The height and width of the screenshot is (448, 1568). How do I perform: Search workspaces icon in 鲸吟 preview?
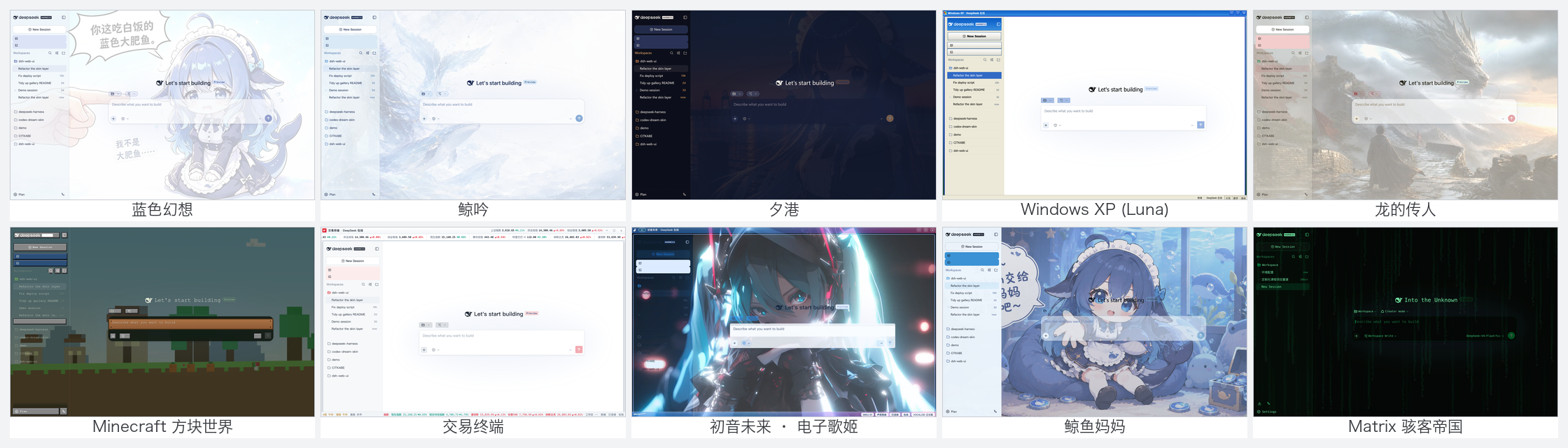pos(360,53)
